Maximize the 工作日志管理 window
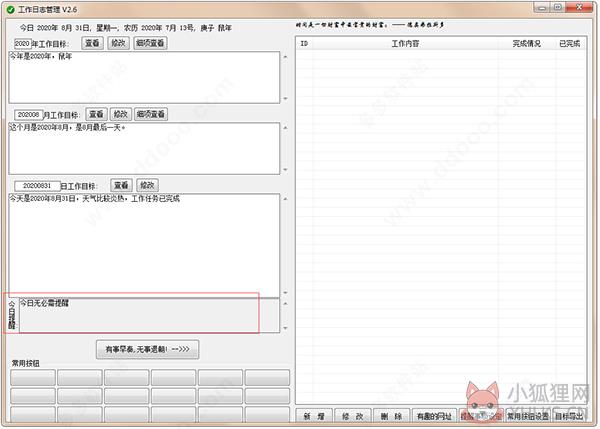The image size is (600, 429). point(558,8)
